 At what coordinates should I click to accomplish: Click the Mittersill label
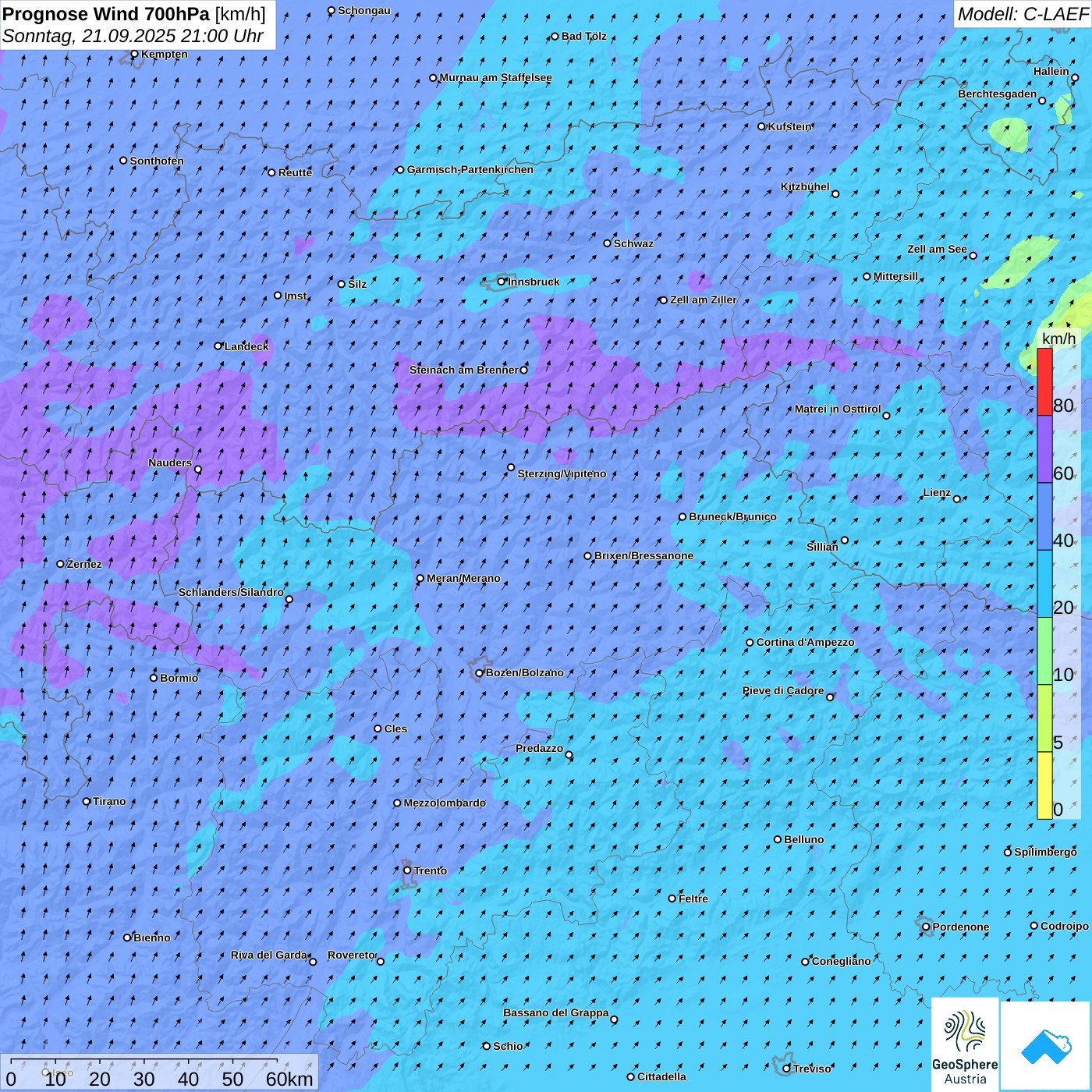[895, 277]
